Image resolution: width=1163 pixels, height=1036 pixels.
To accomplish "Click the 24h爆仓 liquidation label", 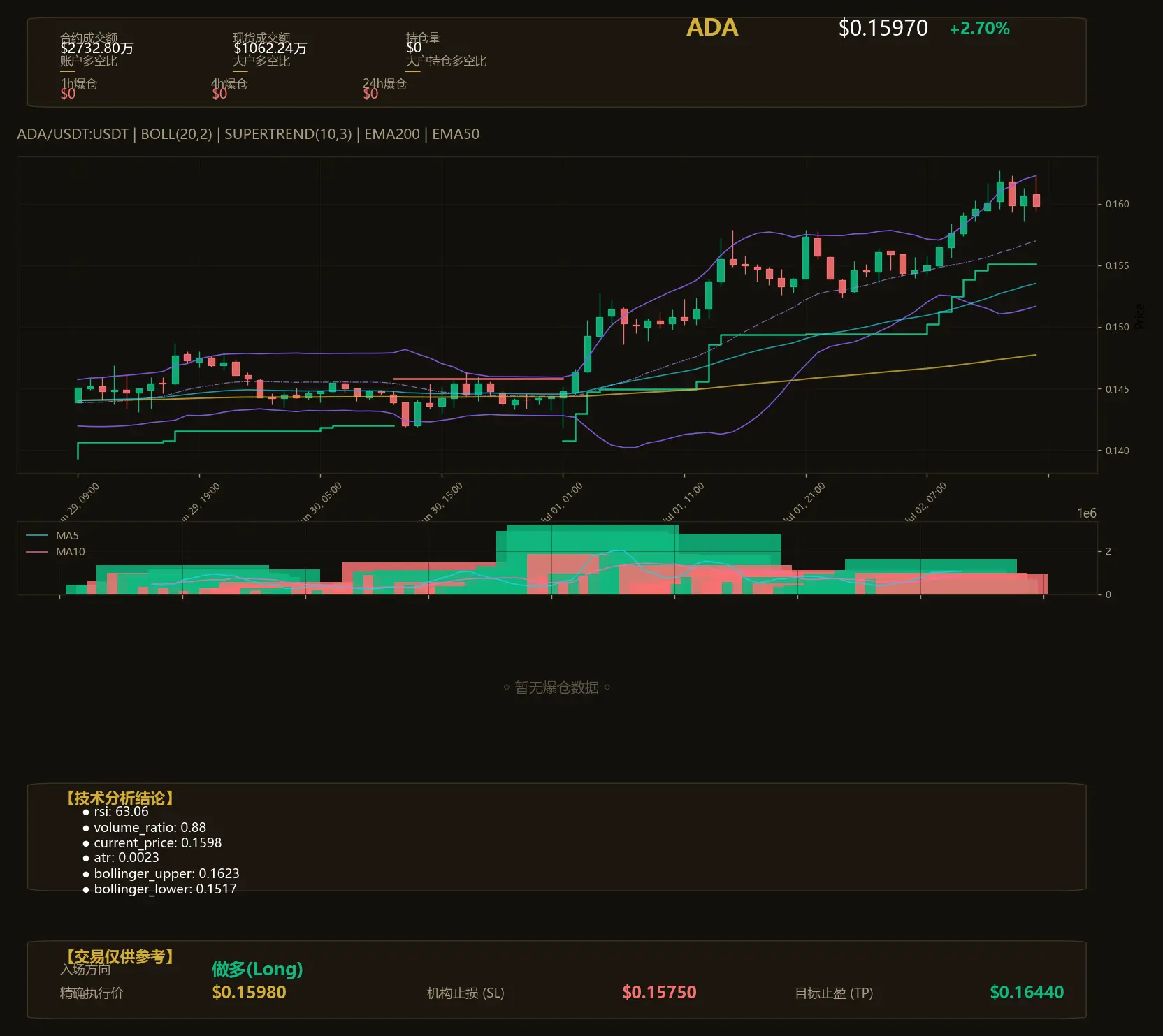I will pos(384,84).
